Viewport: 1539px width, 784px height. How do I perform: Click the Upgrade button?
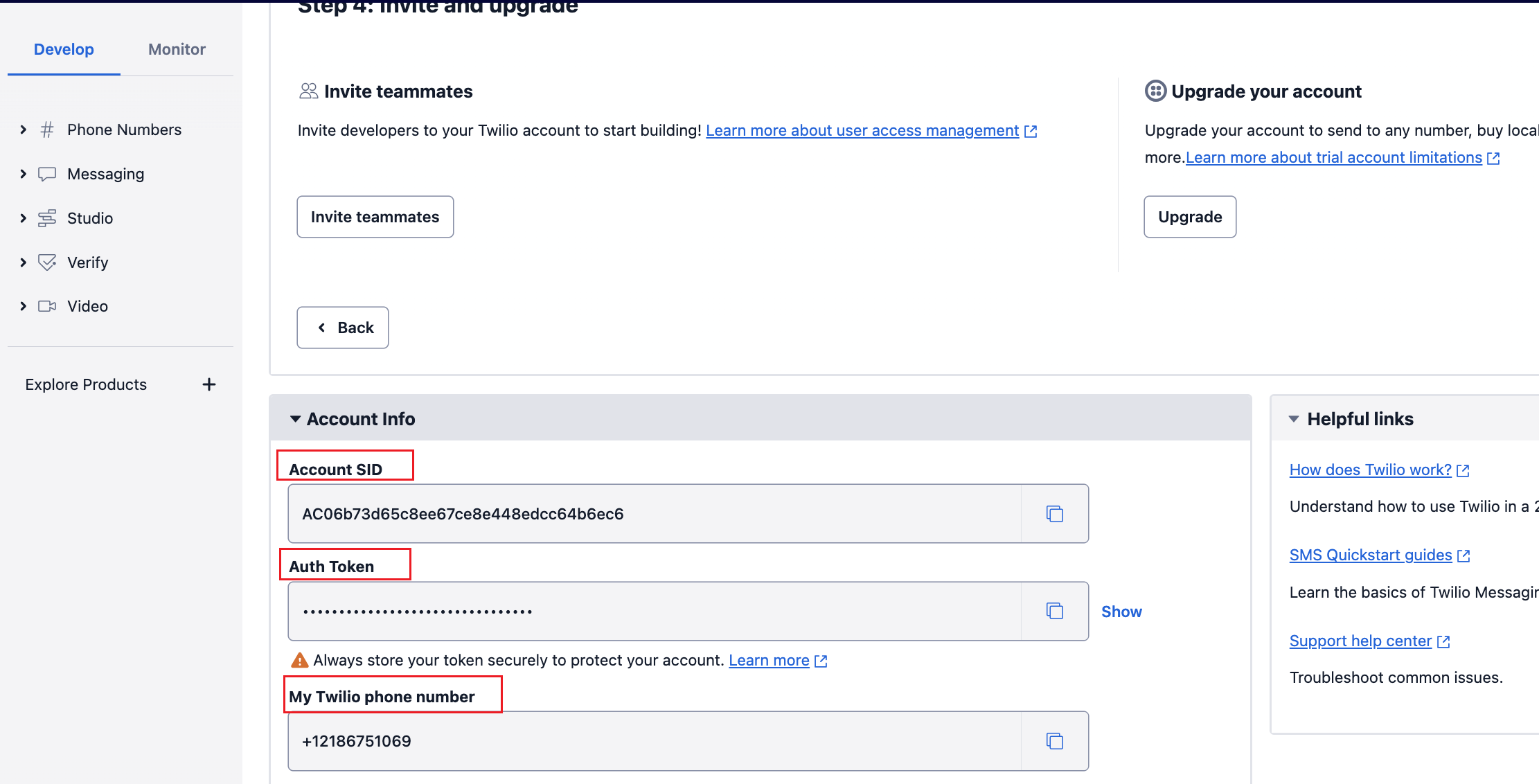click(x=1189, y=217)
